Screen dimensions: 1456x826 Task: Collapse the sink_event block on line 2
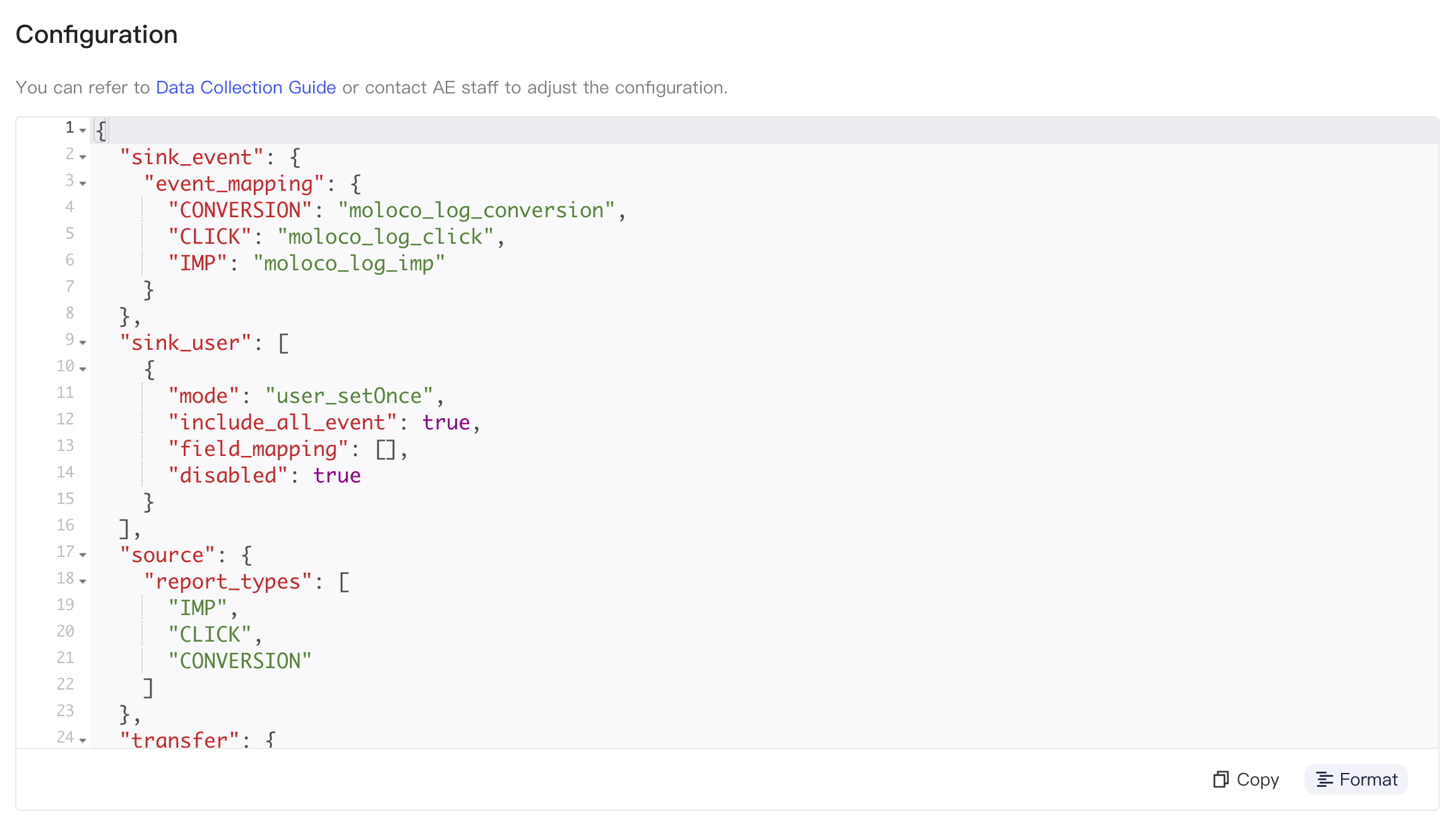[83, 157]
